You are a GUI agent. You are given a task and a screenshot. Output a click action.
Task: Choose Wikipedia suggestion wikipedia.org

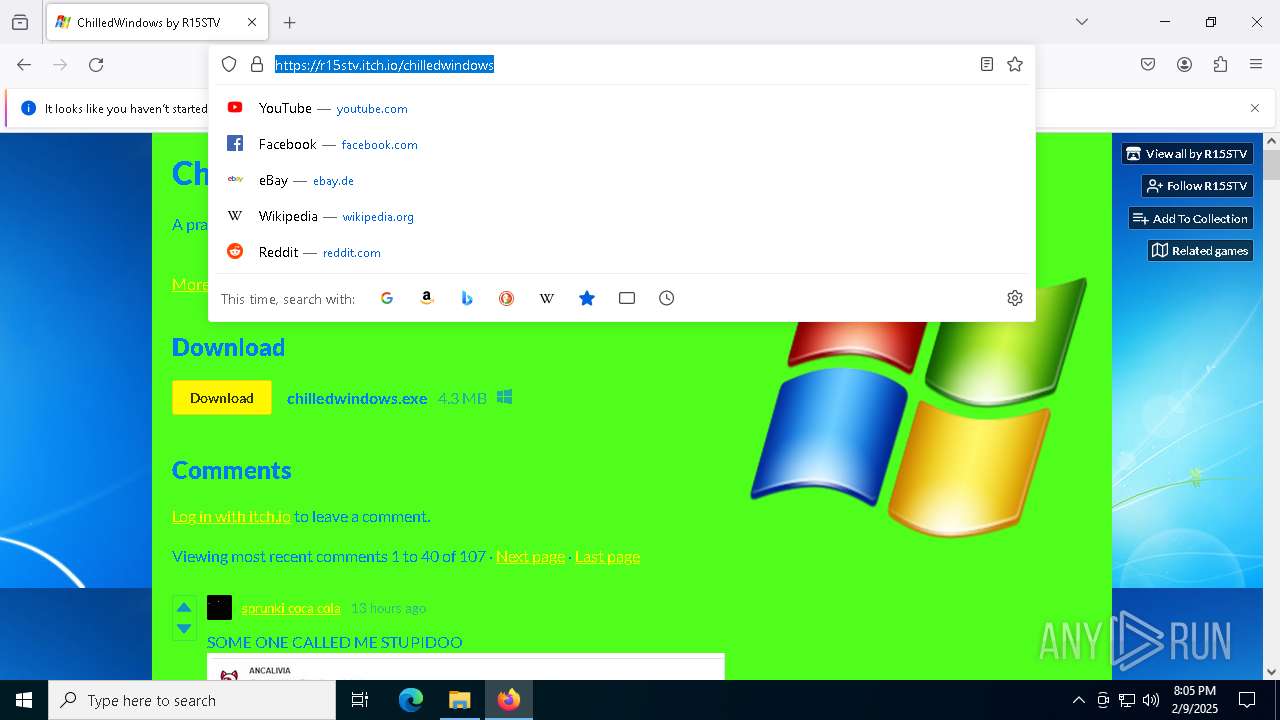click(x=621, y=216)
